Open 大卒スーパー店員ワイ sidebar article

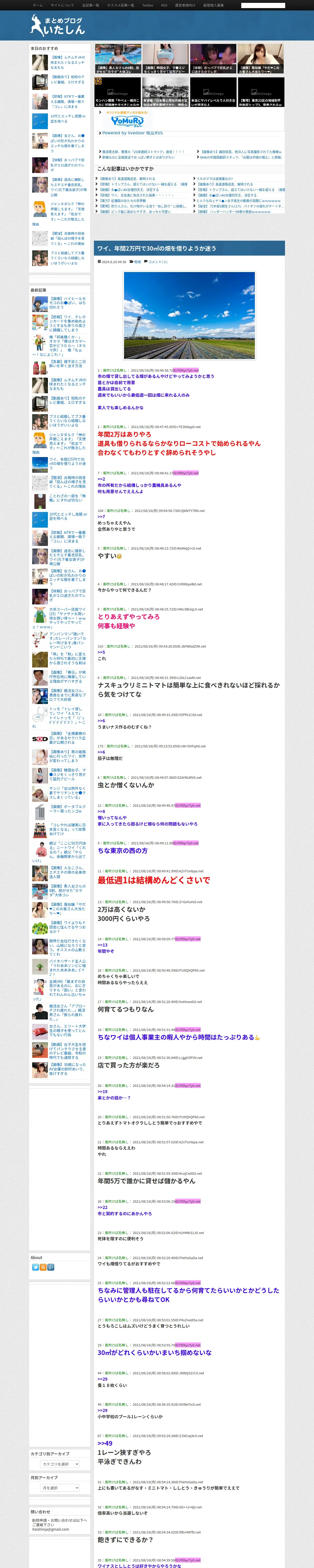59,618
